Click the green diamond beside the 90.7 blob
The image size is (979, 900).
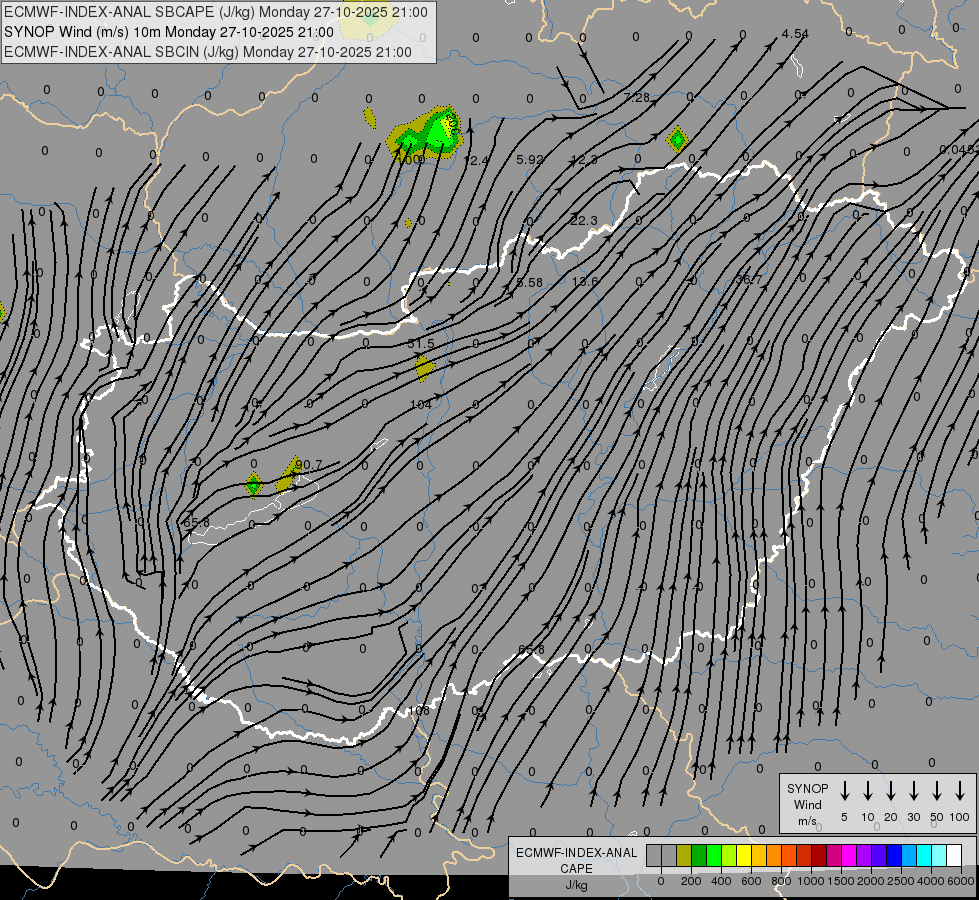[253, 485]
